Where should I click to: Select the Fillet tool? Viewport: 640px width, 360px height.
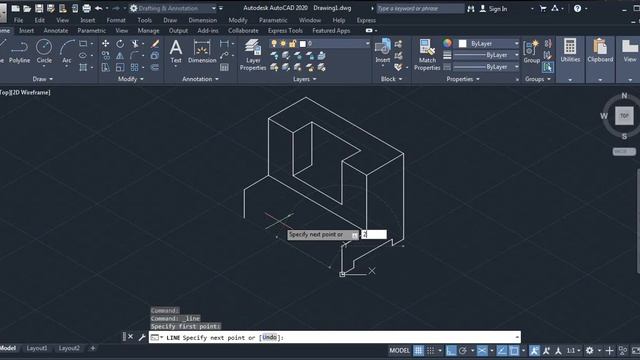coord(135,56)
